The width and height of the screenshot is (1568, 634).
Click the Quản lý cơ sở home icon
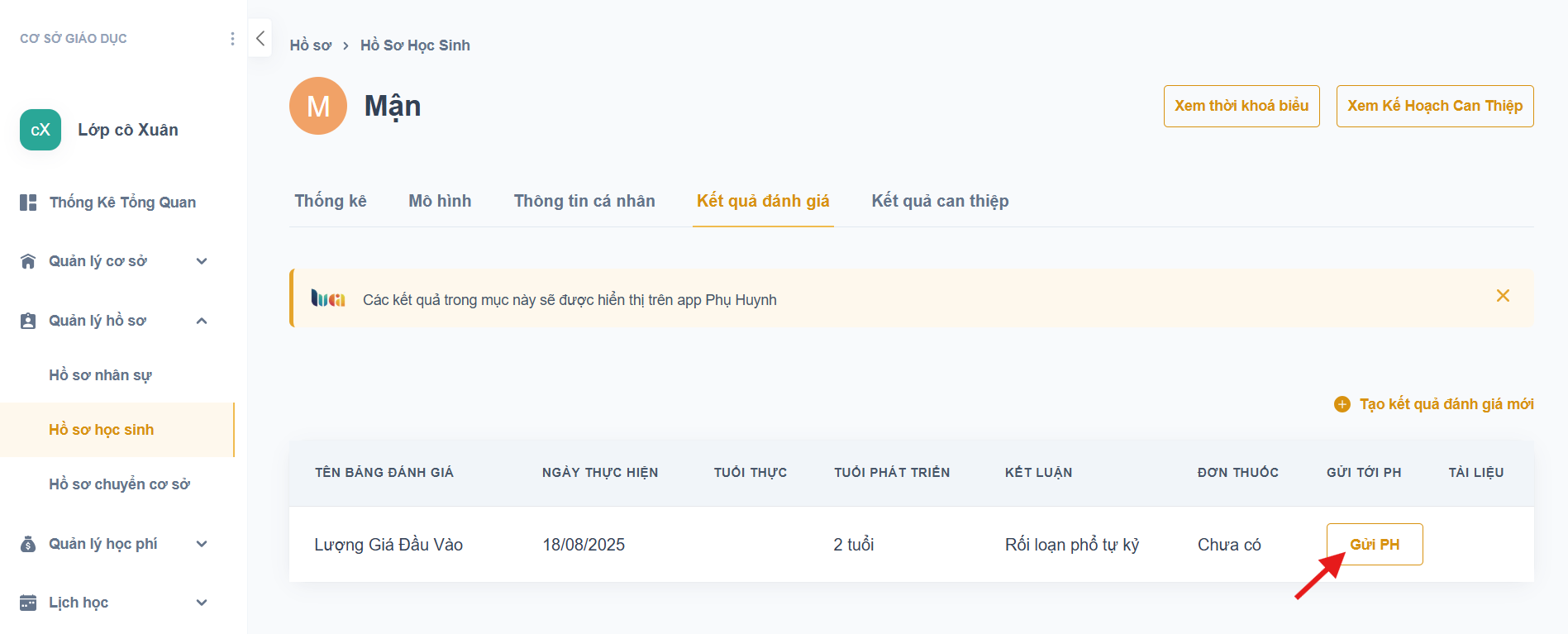click(28, 261)
